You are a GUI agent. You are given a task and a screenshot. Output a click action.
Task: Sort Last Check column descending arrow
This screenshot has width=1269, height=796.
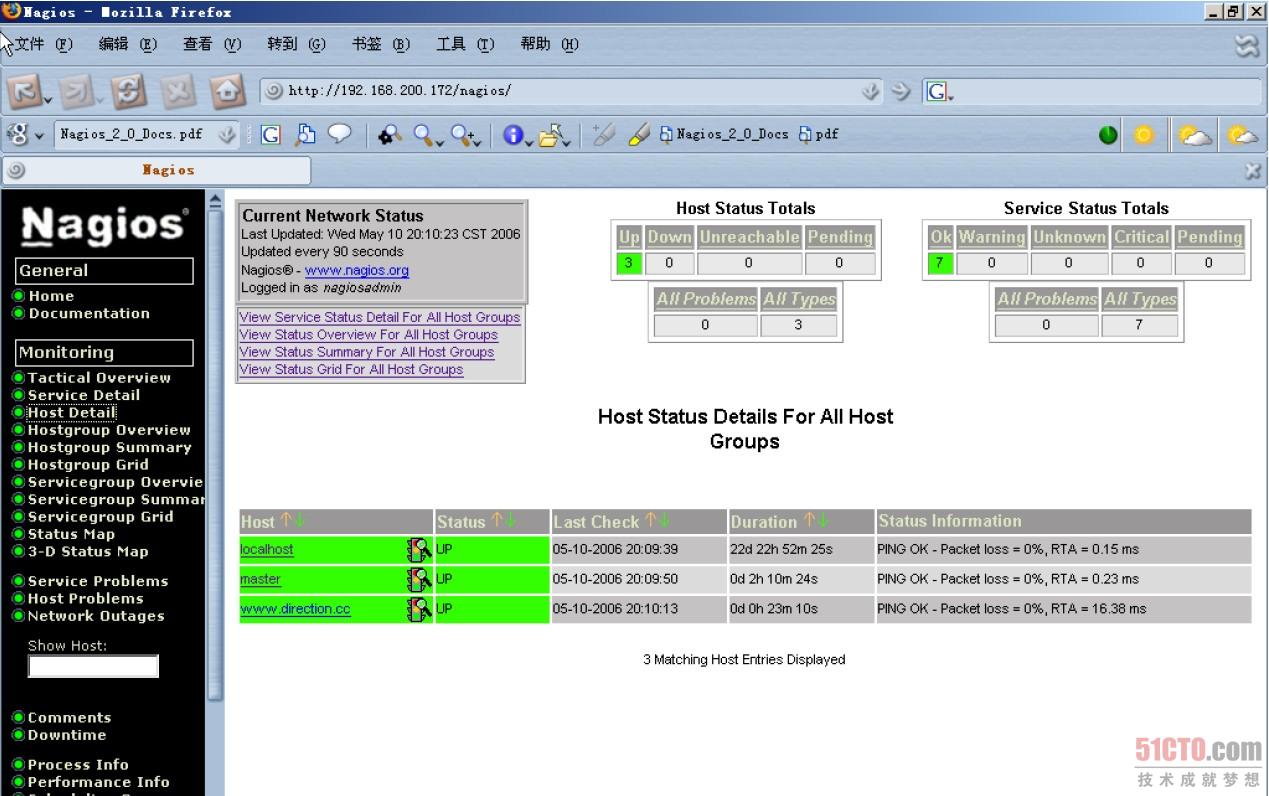664,520
